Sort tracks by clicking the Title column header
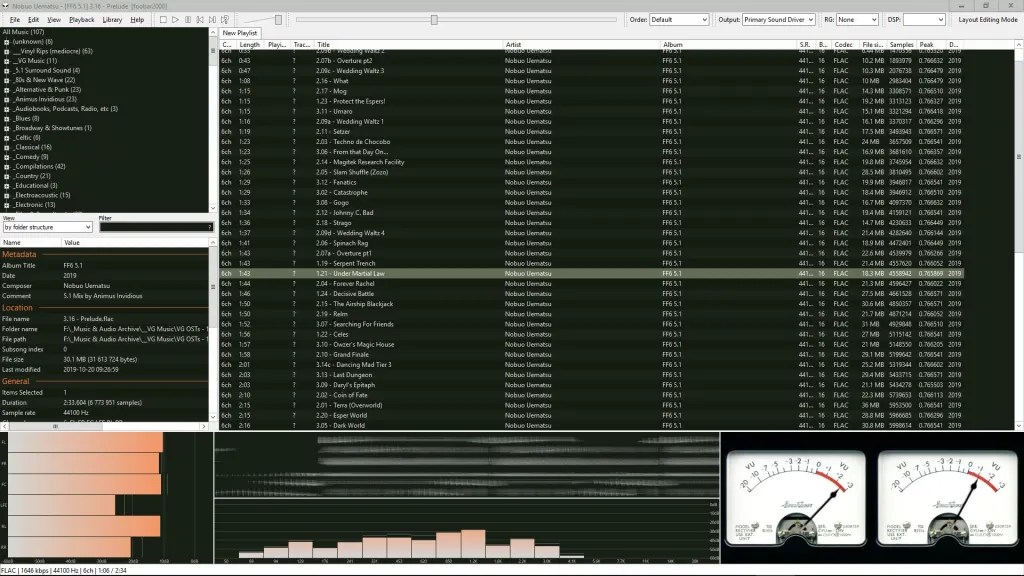 [x=325, y=44]
